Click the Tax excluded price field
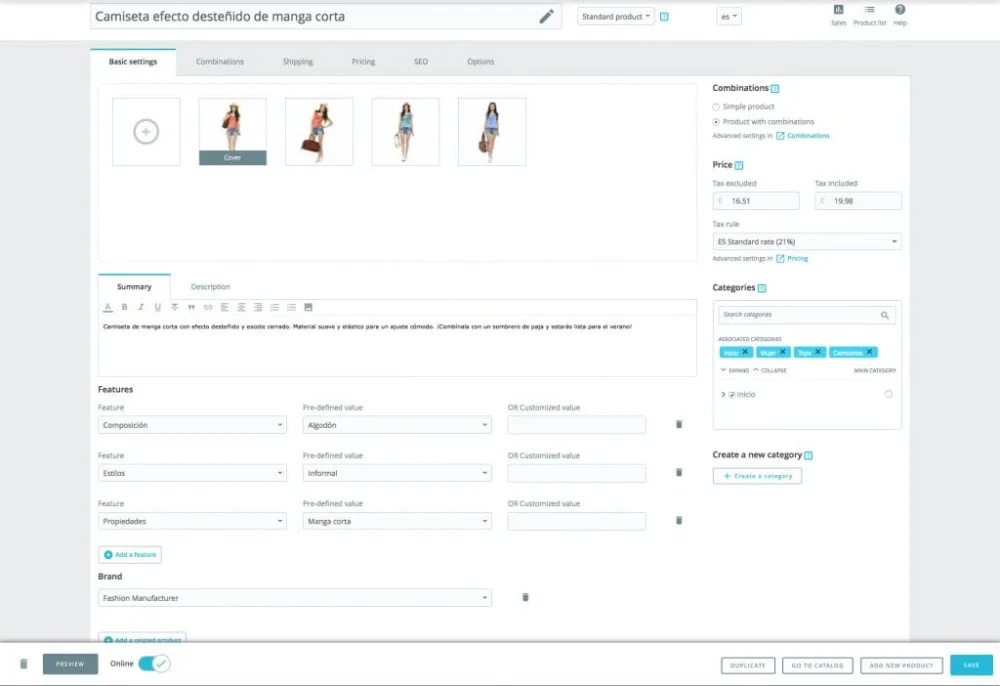Screen dimensions: 1000x686 pyautogui.click(x=756, y=201)
